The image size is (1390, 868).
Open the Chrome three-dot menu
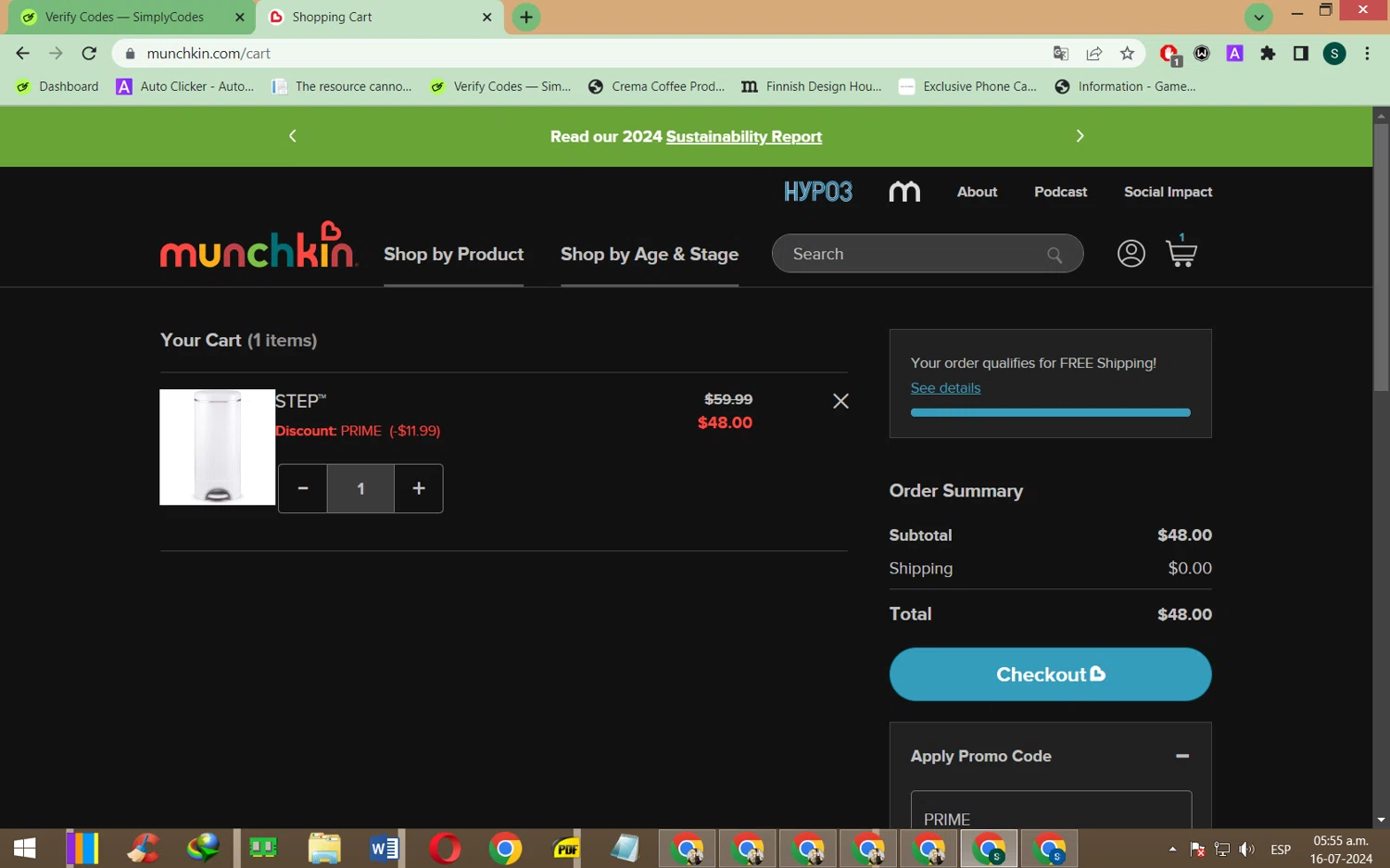pyautogui.click(x=1367, y=54)
